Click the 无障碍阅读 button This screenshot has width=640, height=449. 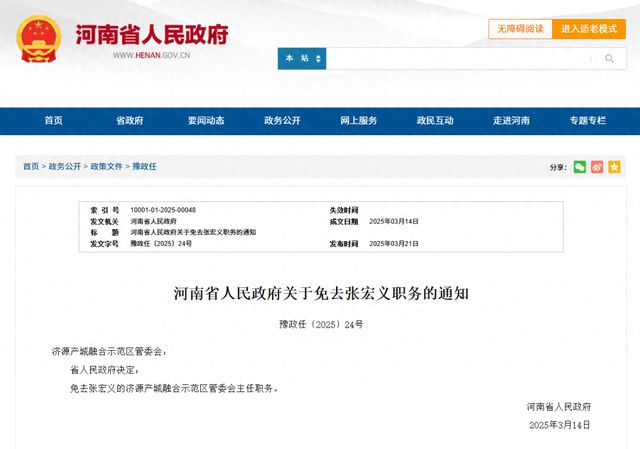click(x=519, y=29)
